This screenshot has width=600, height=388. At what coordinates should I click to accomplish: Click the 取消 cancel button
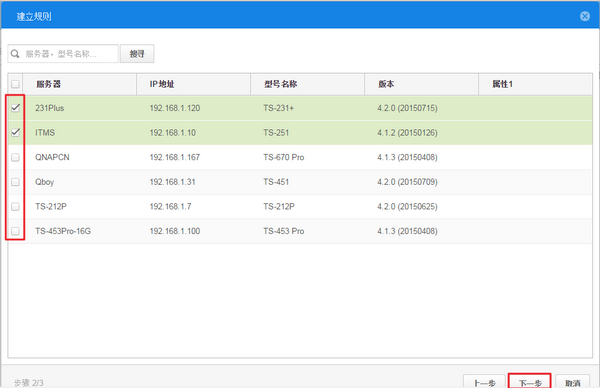pyautogui.click(x=572, y=382)
